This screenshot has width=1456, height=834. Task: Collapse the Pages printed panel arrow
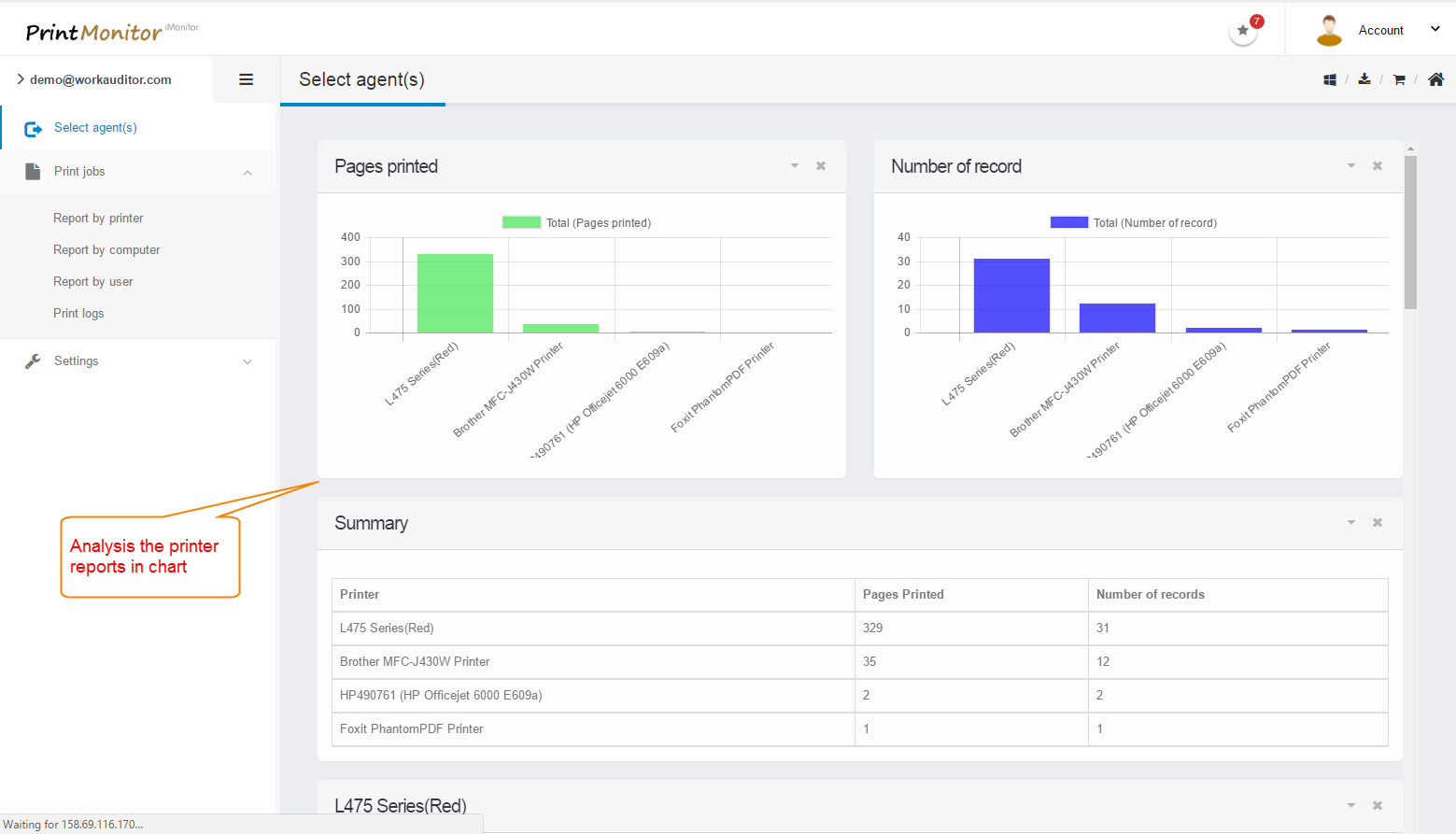pyautogui.click(x=795, y=166)
